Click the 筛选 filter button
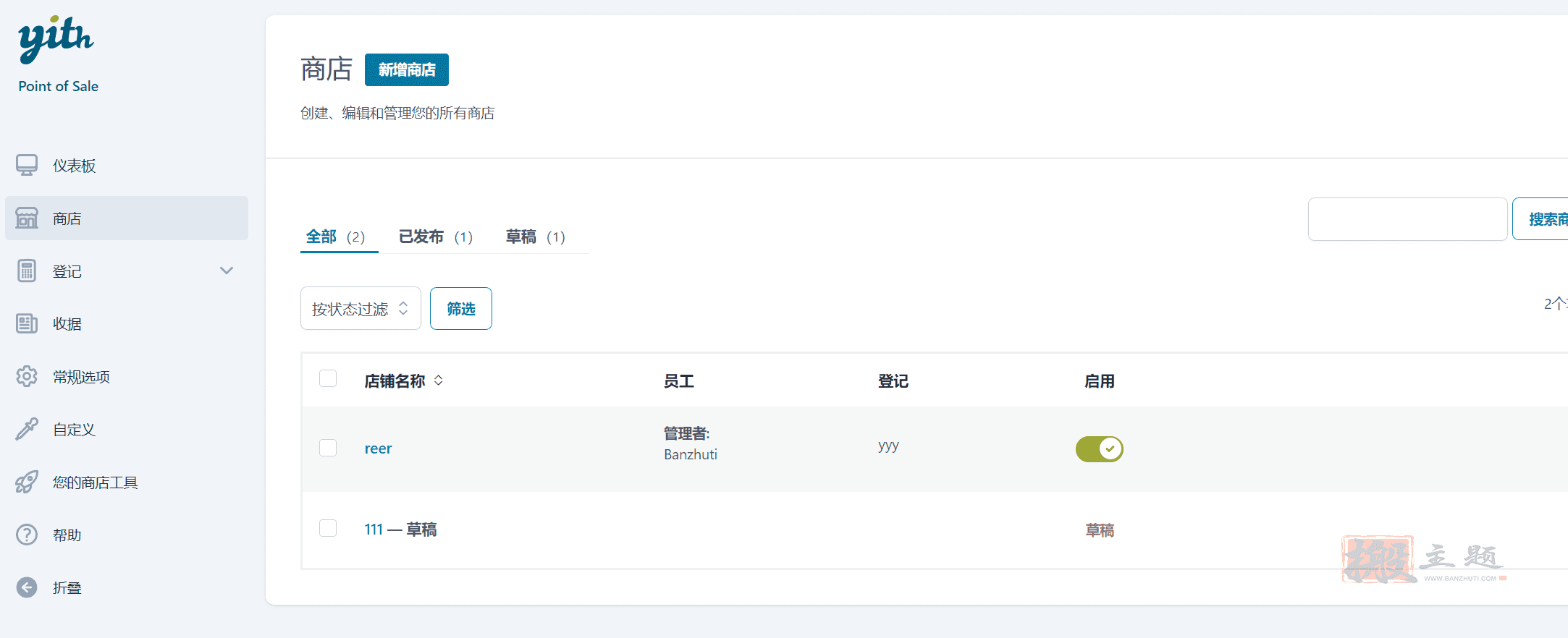This screenshot has width=1568, height=638. click(461, 309)
